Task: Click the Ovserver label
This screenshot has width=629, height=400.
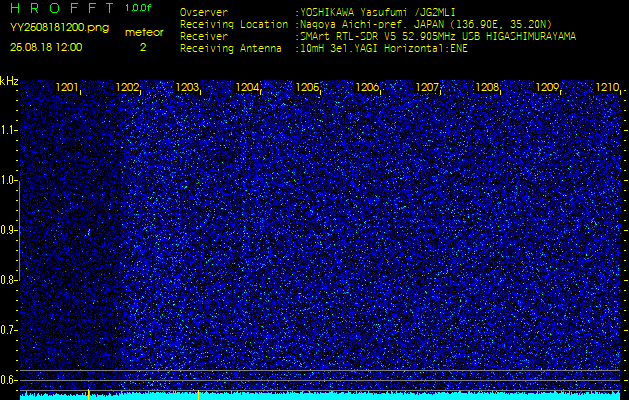Action: pos(204,12)
